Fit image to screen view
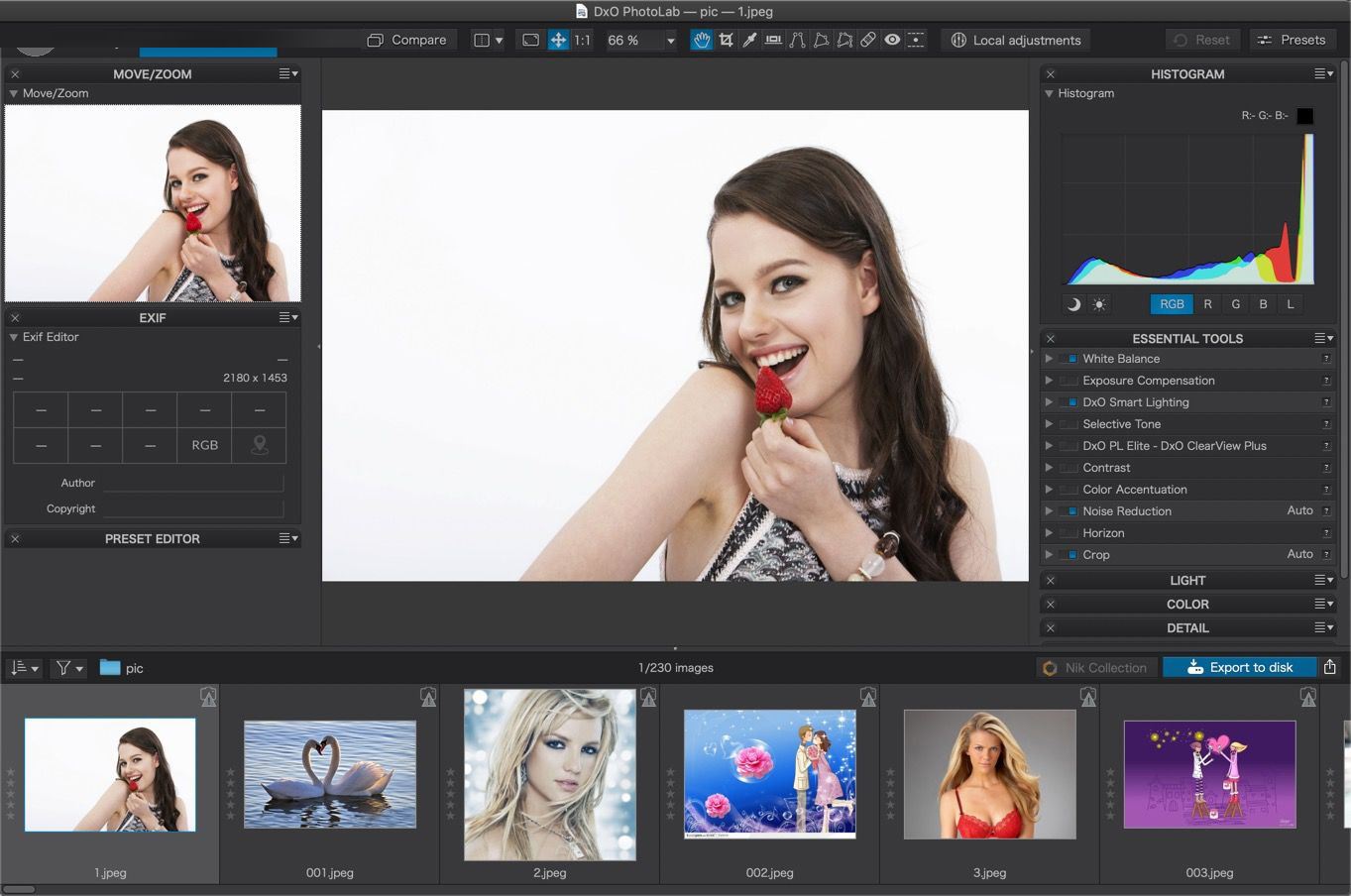 click(531, 40)
